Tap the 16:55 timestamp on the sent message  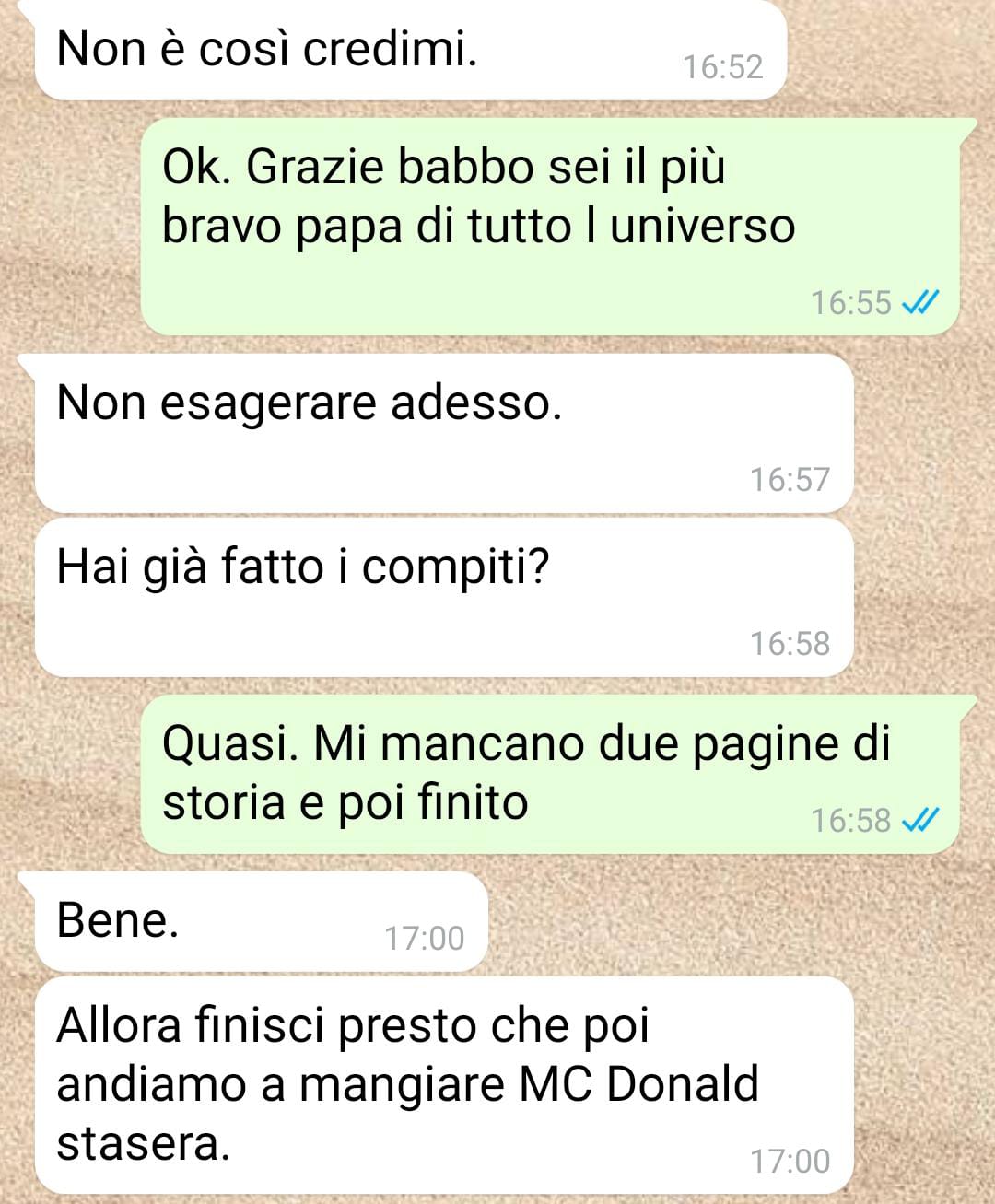(x=851, y=303)
